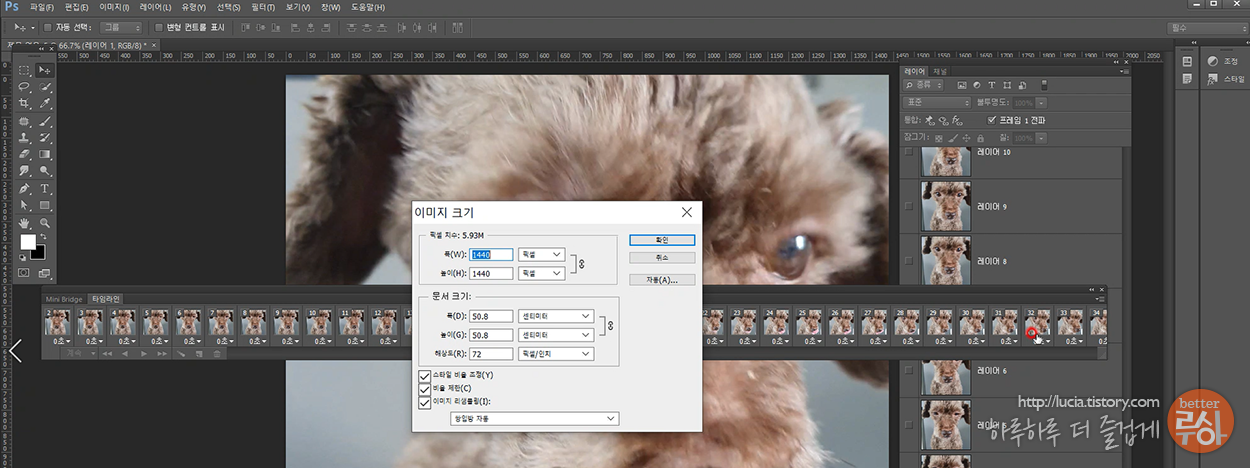Toggle Show Transform Controls checkbox
The image size is (1250, 468).
pos(159,27)
